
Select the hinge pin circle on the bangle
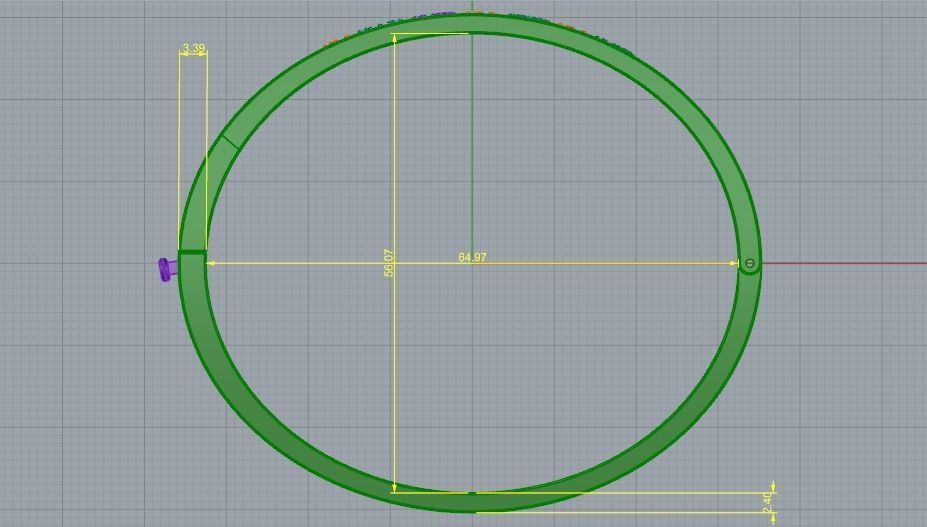[x=750, y=263]
